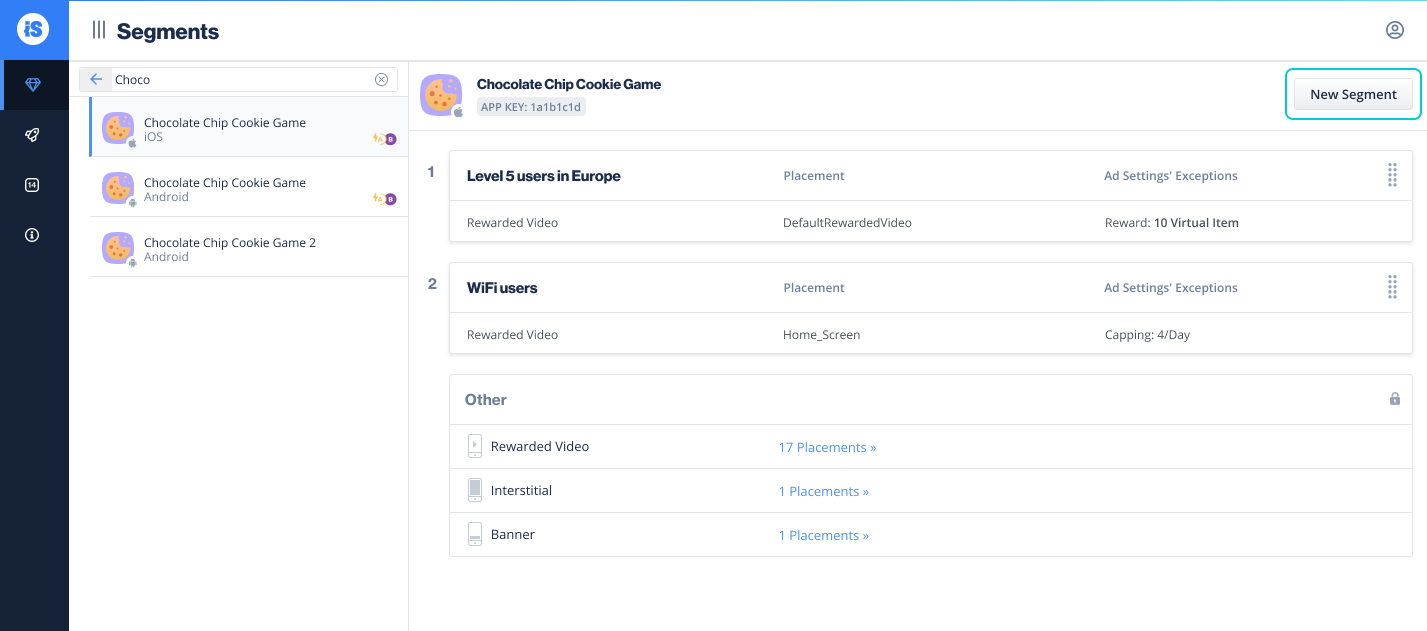Screen dimensions: 1427x631
Task: Open the user account profile icon
Action: coord(1395,30)
